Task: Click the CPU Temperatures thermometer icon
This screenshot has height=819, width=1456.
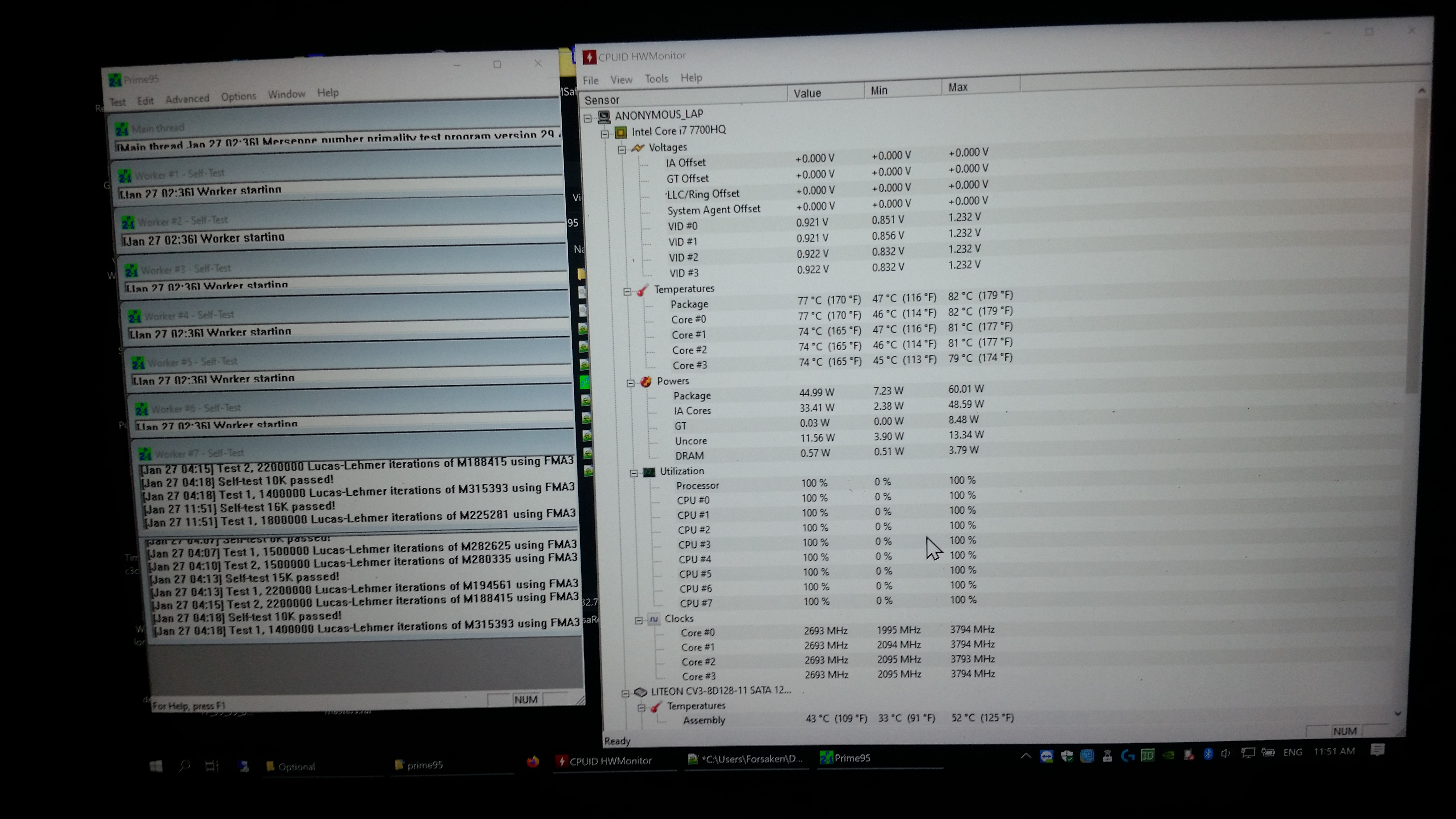Action: point(643,291)
